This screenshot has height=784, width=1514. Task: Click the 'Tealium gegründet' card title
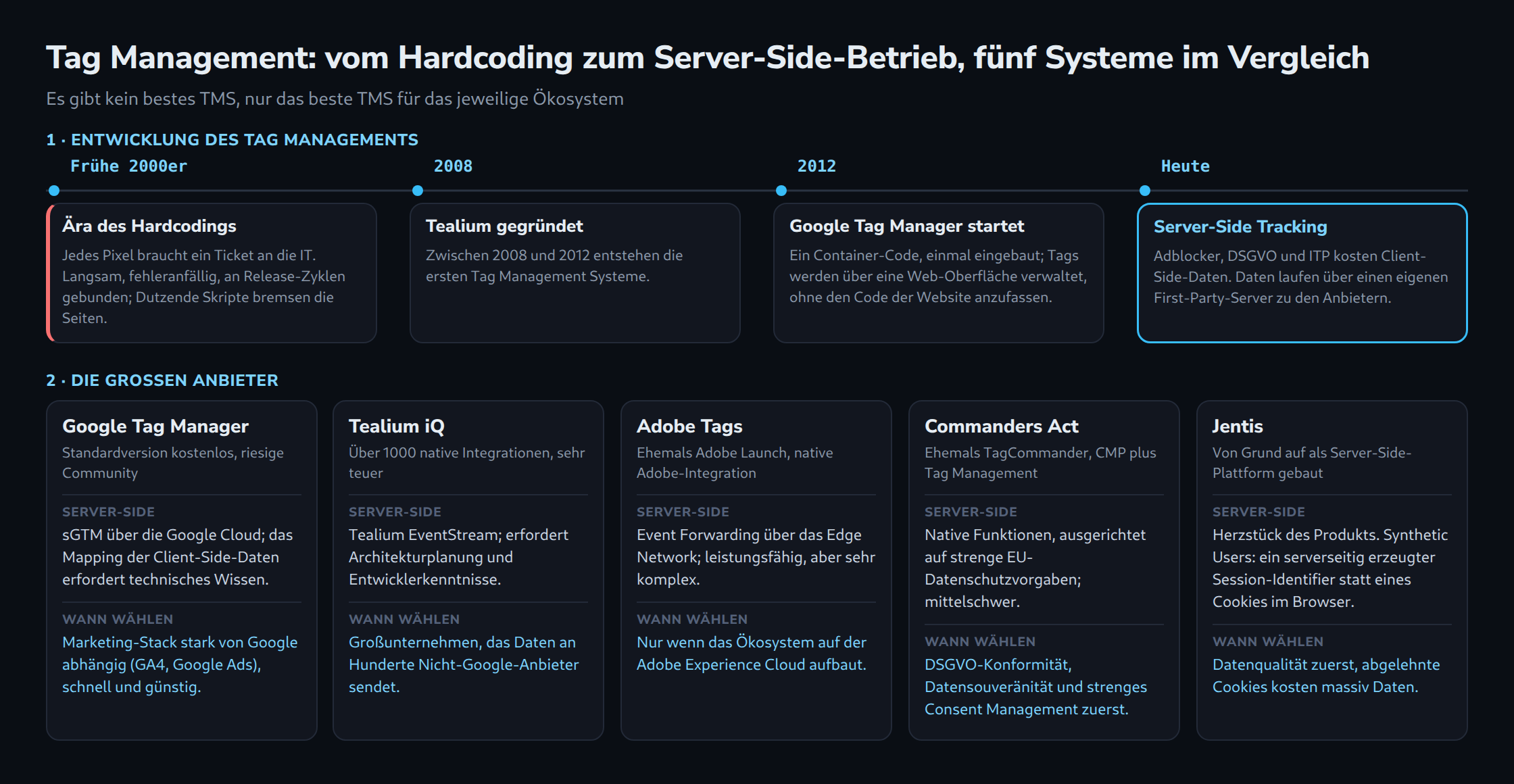point(504,226)
